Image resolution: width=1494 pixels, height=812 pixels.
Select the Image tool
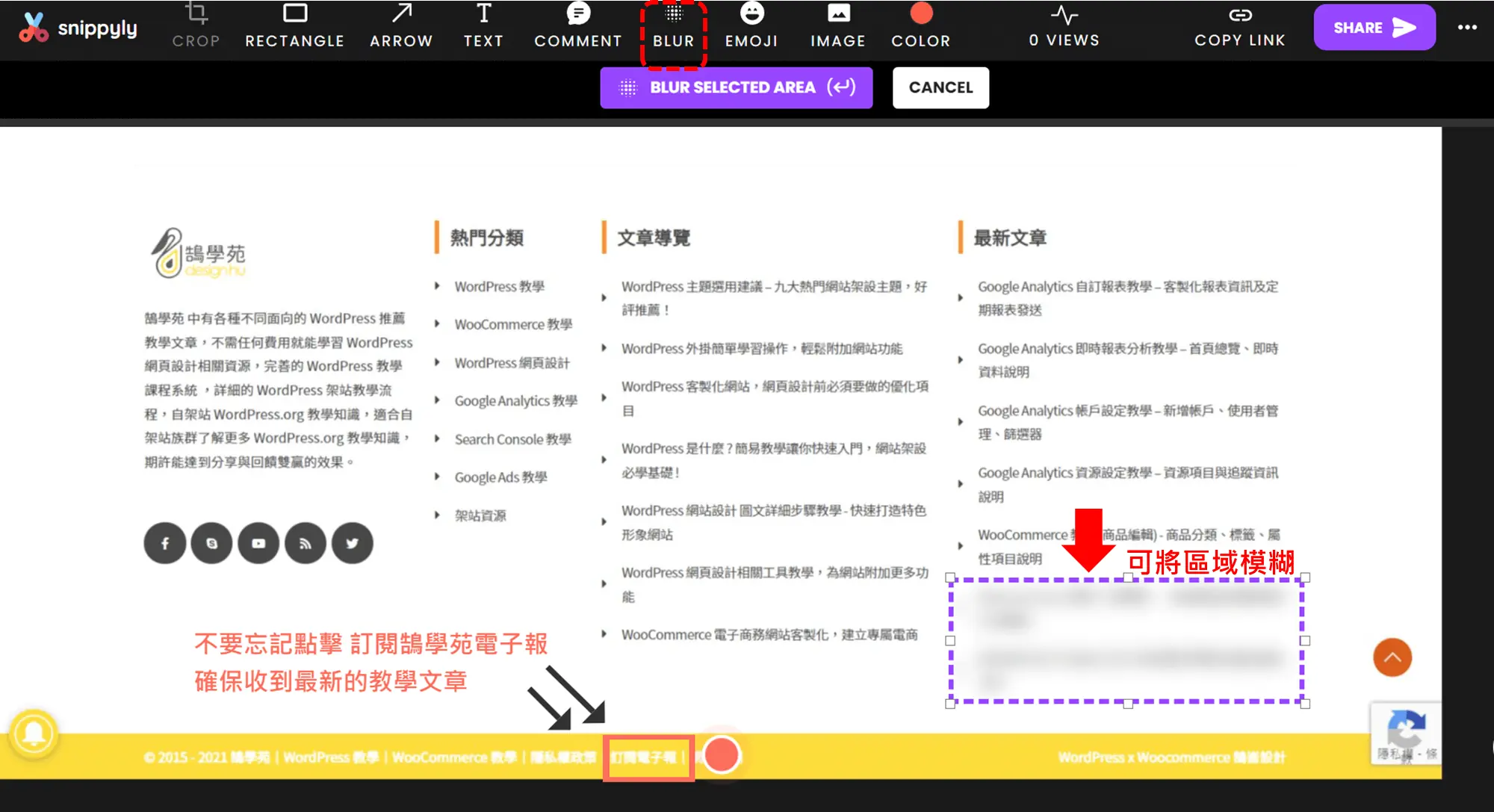(838, 26)
